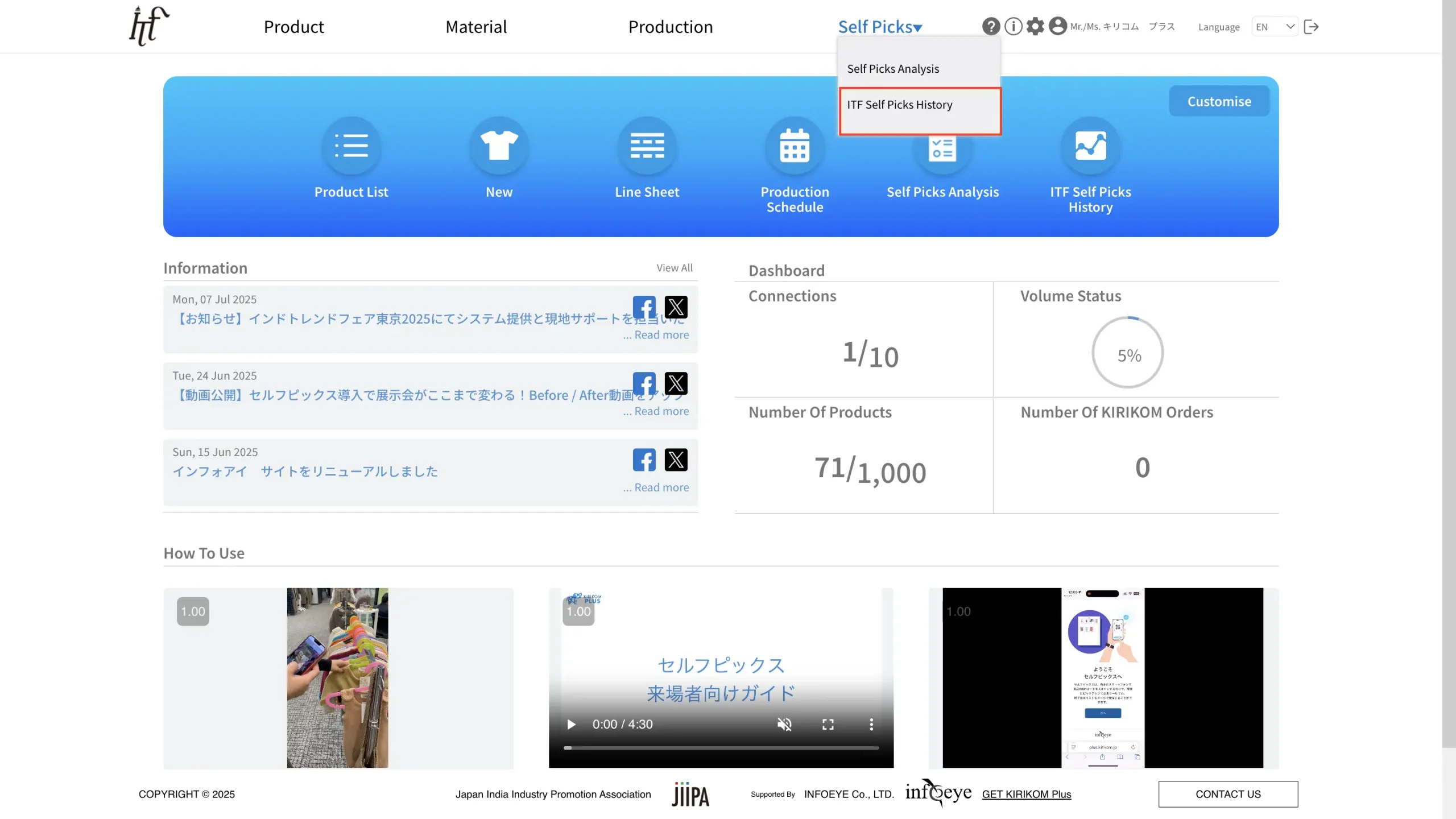The width and height of the screenshot is (1456, 819).
Task: Share 07 Jul 2025 news on X
Action: pos(676,307)
